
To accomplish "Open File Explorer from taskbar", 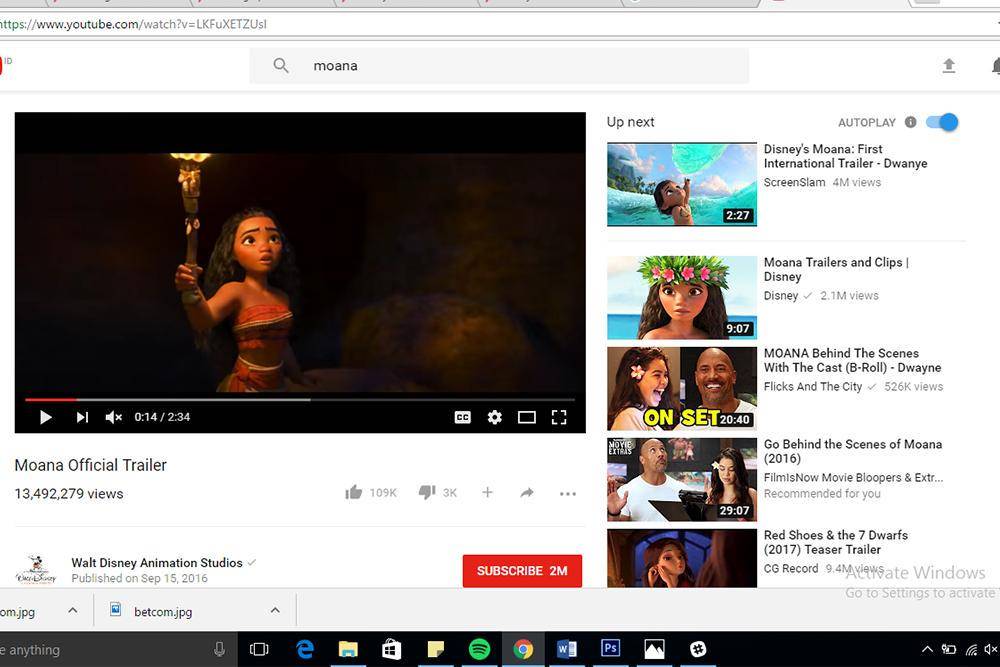I will tap(348, 649).
